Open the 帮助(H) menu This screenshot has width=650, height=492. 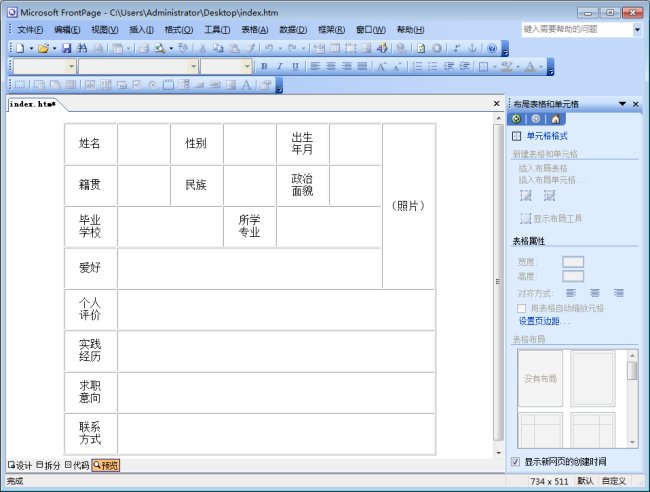[410, 30]
